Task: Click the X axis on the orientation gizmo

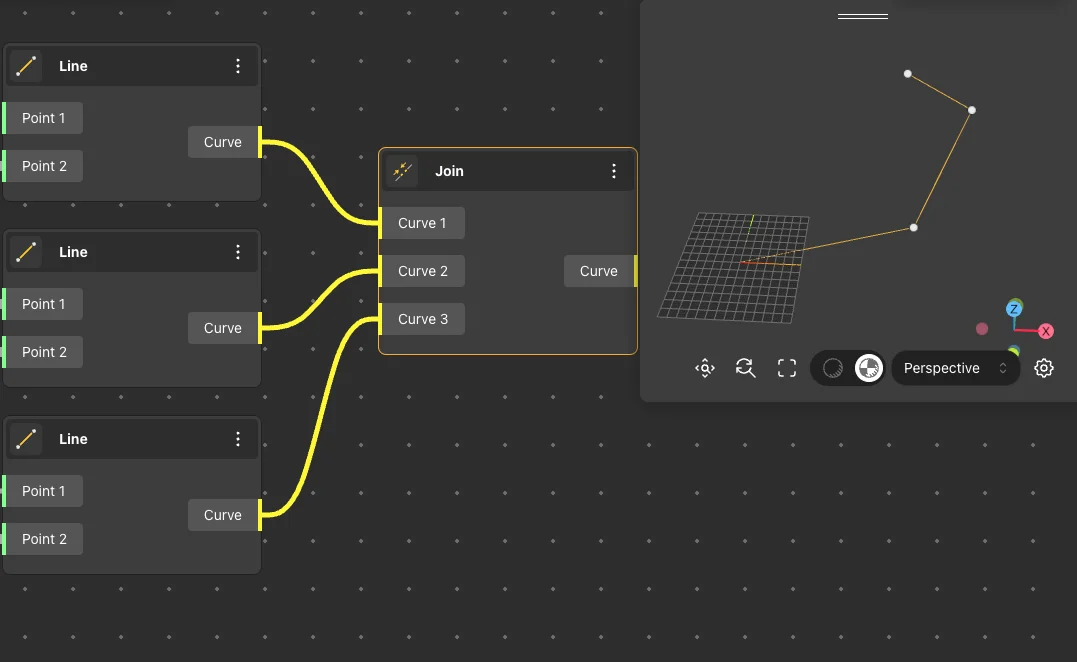Action: coord(1045,331)
